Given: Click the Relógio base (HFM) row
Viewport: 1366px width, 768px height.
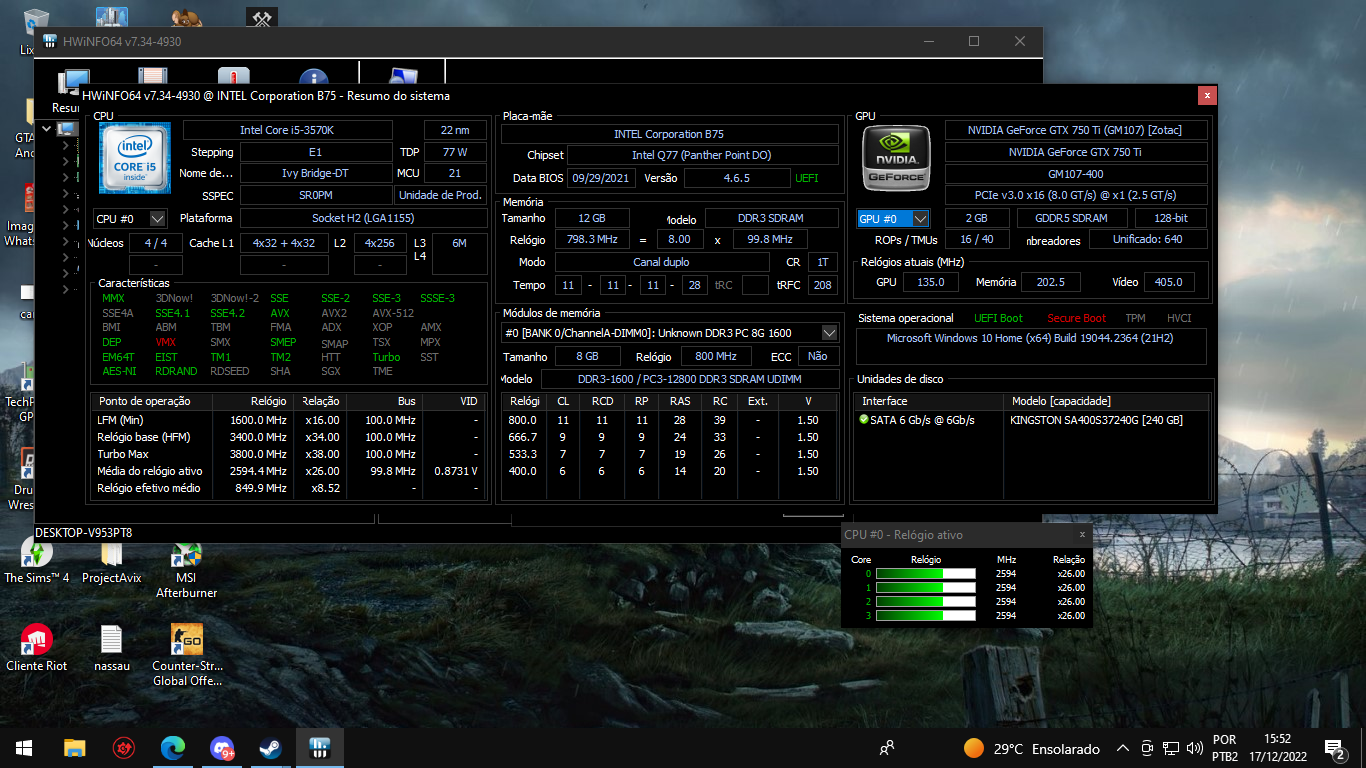Looking at the screenshot, I should tap(287, 437).
